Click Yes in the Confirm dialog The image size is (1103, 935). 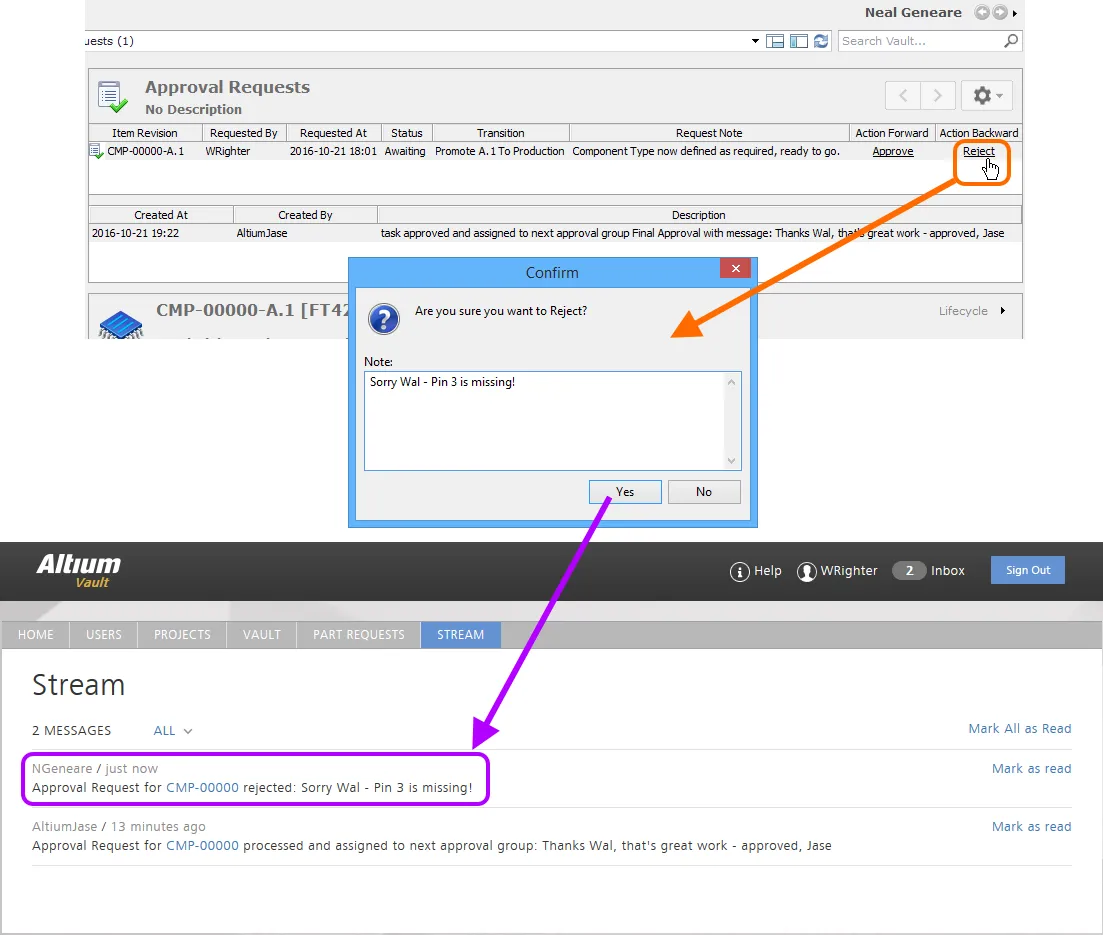[625, 492]
